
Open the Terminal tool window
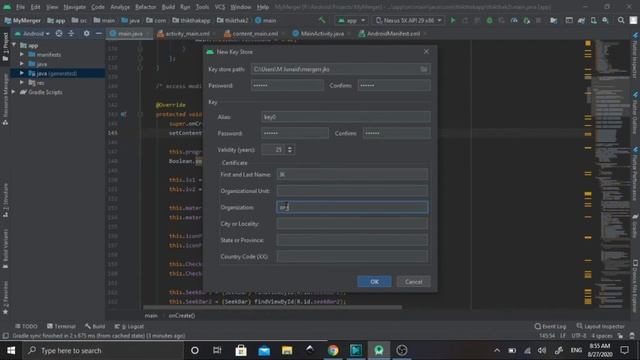point(61,326)
